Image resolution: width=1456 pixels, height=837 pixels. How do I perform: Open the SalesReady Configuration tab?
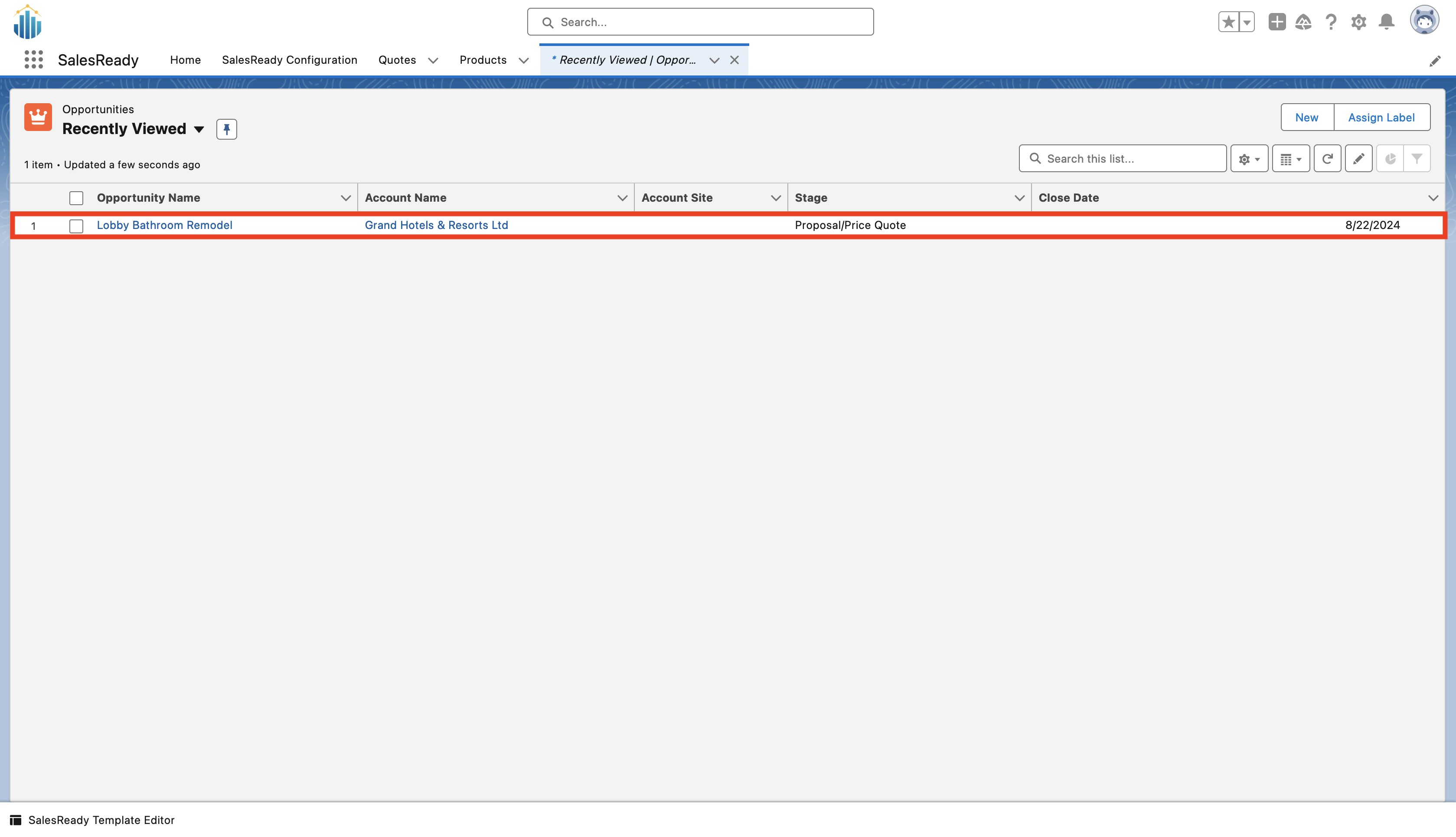(290, 60)
